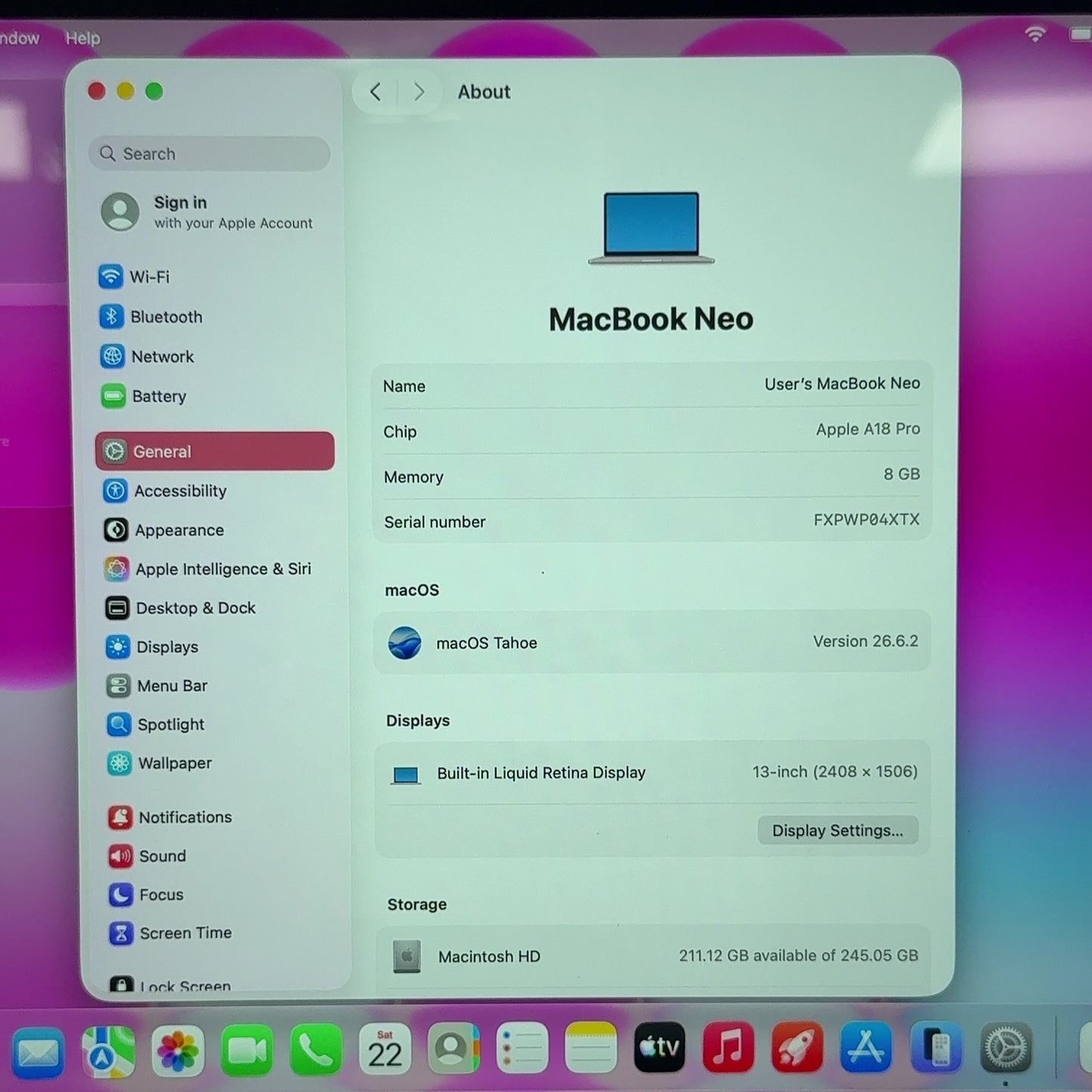Open Reminders from the Dock
The width and height of the screenshot is (1092, 1092).
point(522,1048)
